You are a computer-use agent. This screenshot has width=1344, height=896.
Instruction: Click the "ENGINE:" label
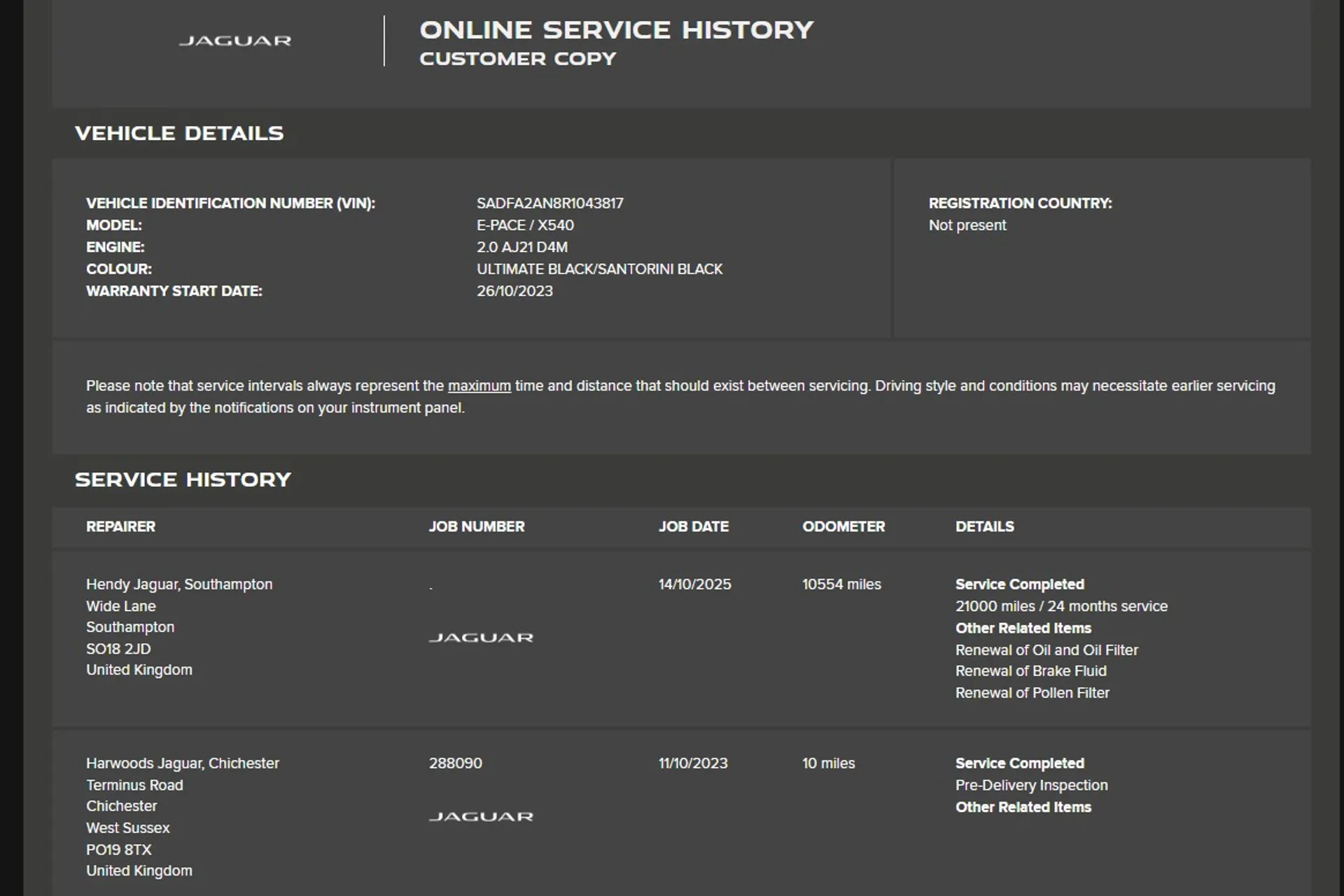click(x=115, y=247)
